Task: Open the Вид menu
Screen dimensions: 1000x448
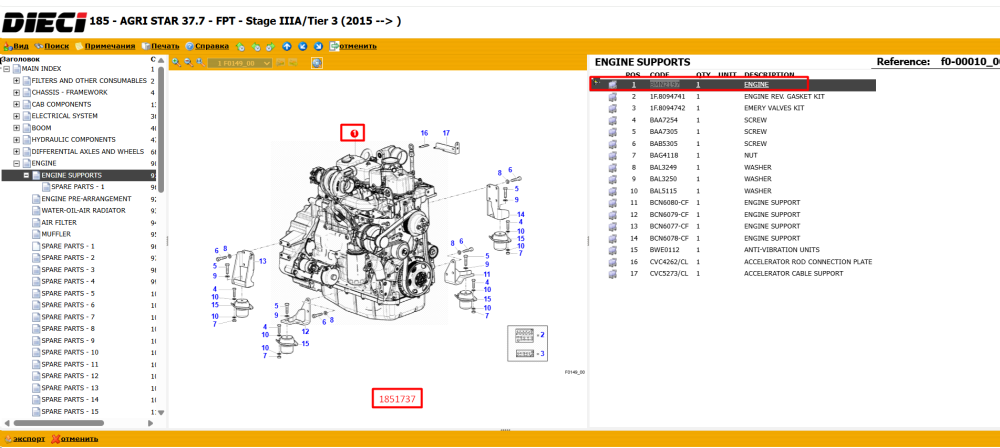Action: [17, 46]
